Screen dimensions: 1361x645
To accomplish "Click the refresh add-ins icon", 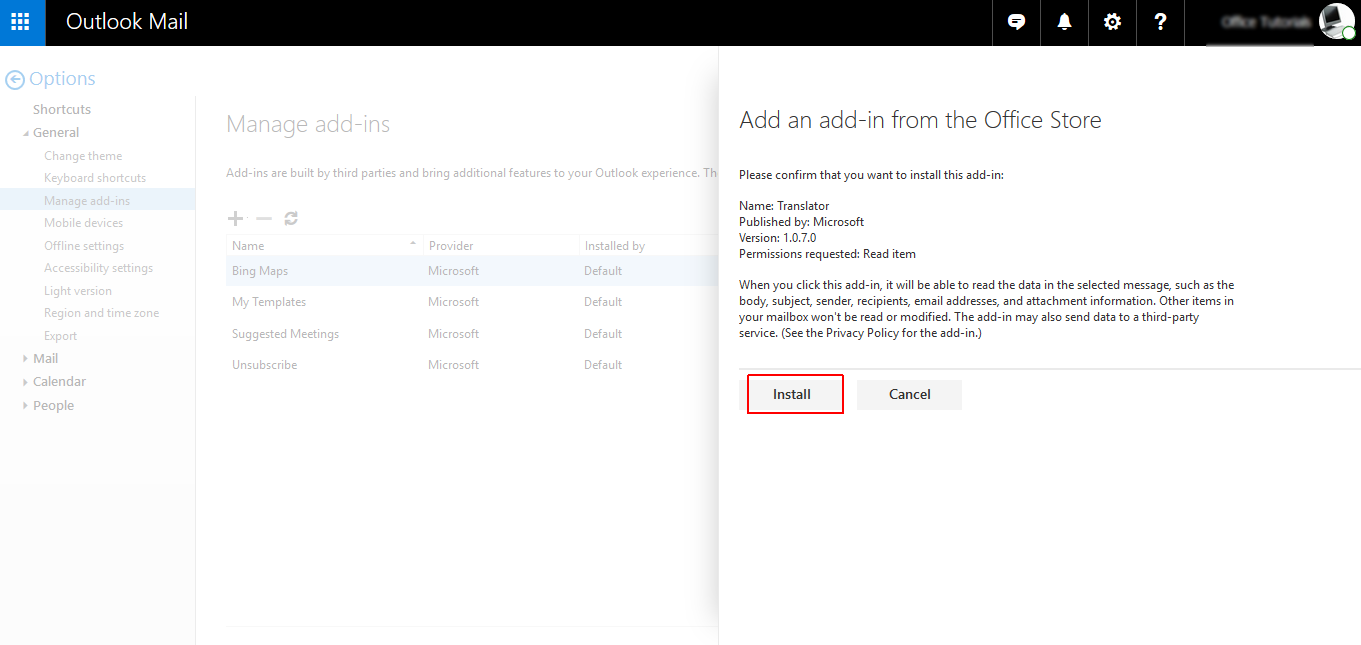I will tap(291, 218).
